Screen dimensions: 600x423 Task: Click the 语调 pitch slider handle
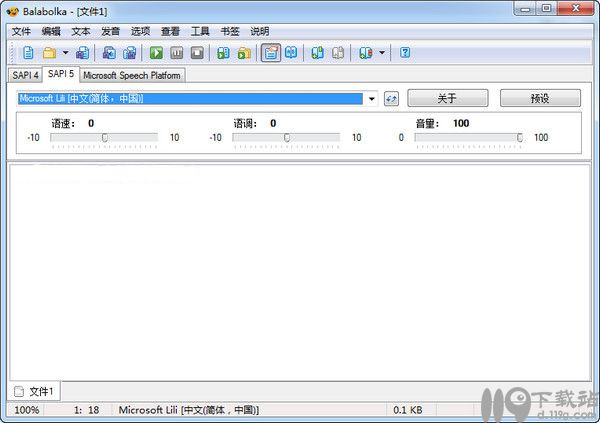(287, 137)
